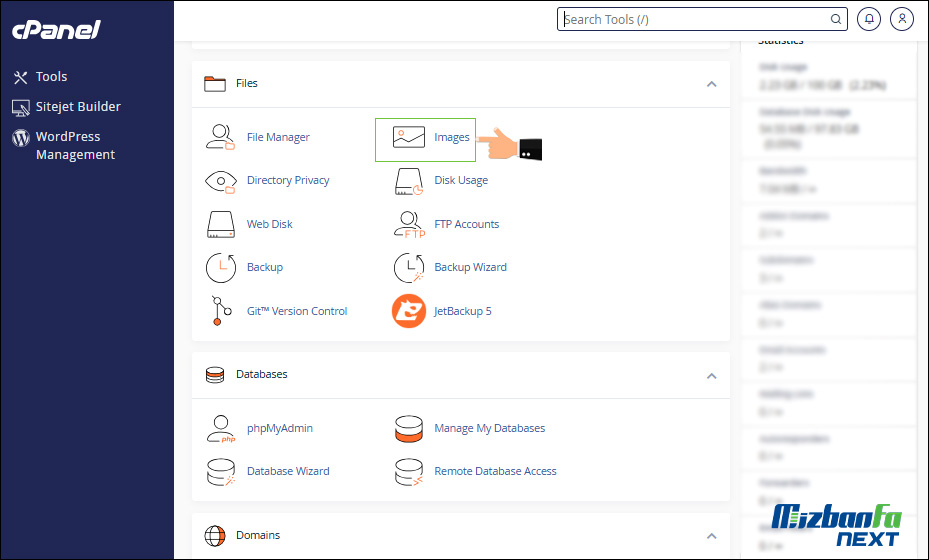The height and width of the screenshot is (560, 929).
Task: Click the Files section heading text
Action: coord(246,84)
